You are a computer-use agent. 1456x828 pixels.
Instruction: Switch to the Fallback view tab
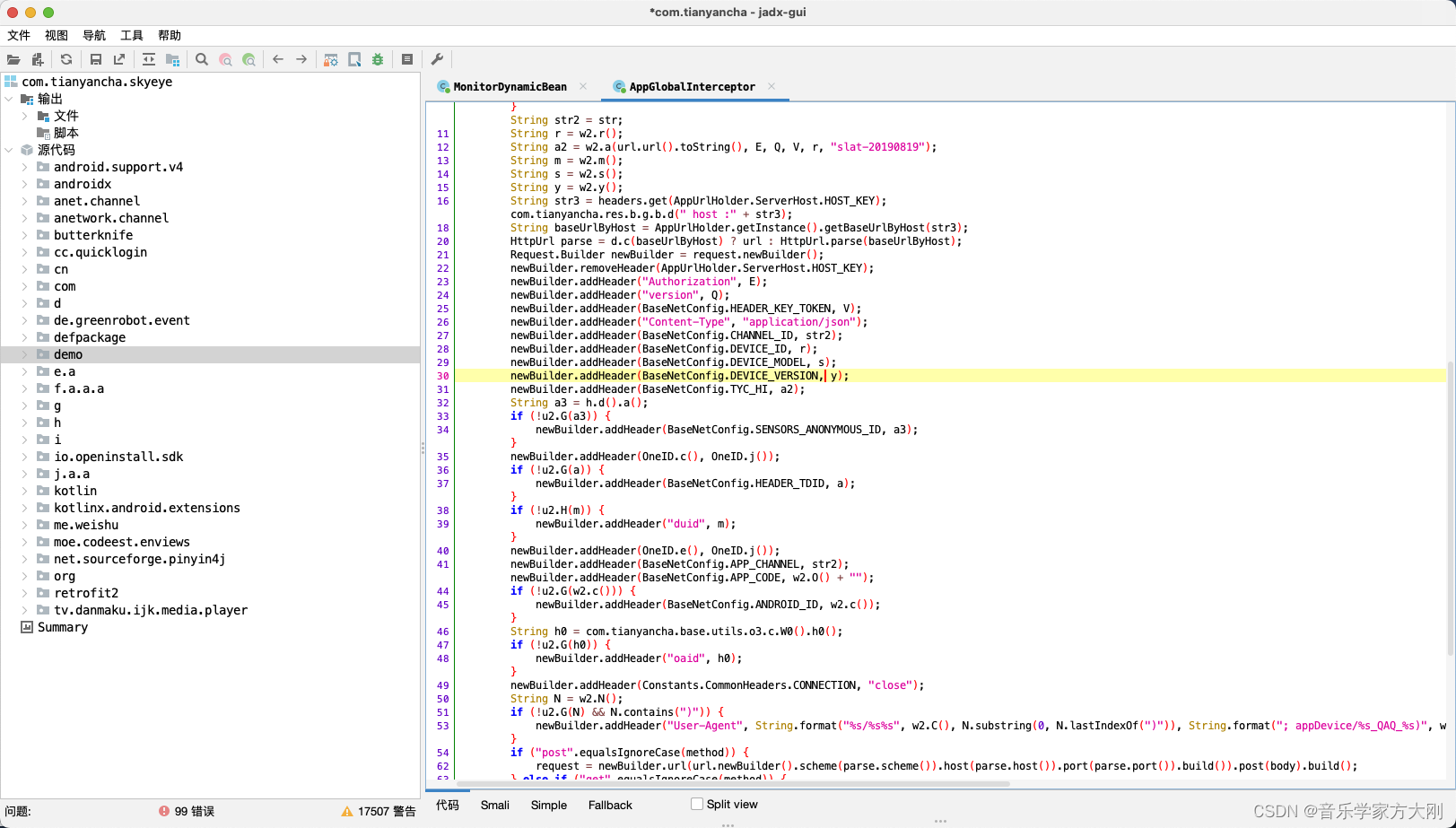coord(610,805)
